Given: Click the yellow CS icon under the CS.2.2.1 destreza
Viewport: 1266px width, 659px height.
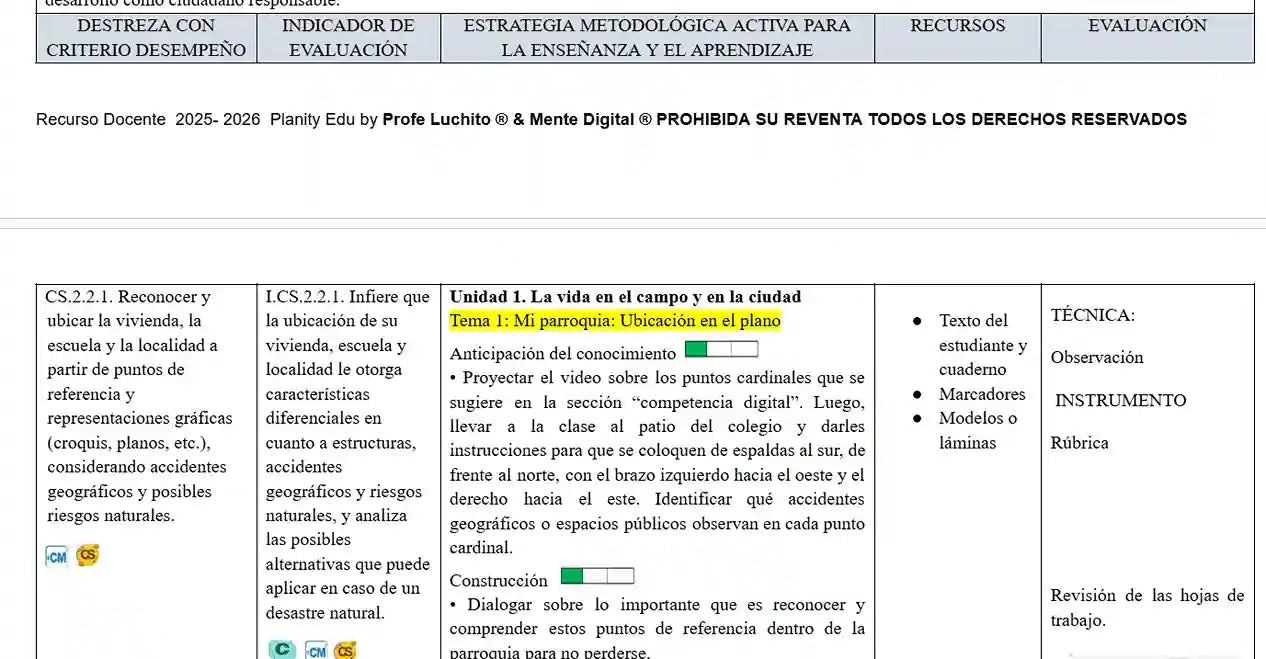Looking at the screenshot, I should [x=88, y=556].
